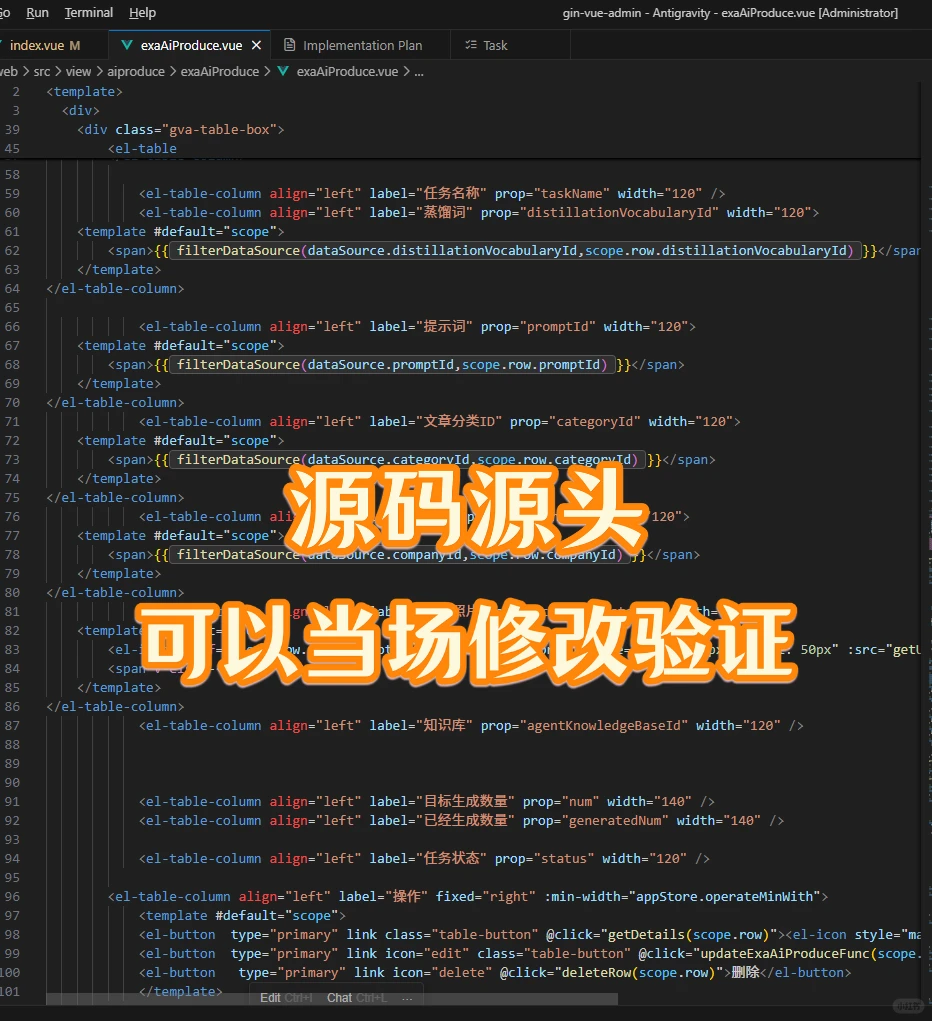932x1021 pixels.
Task: Open the Terminal menu
Action: tap(88, 13)
